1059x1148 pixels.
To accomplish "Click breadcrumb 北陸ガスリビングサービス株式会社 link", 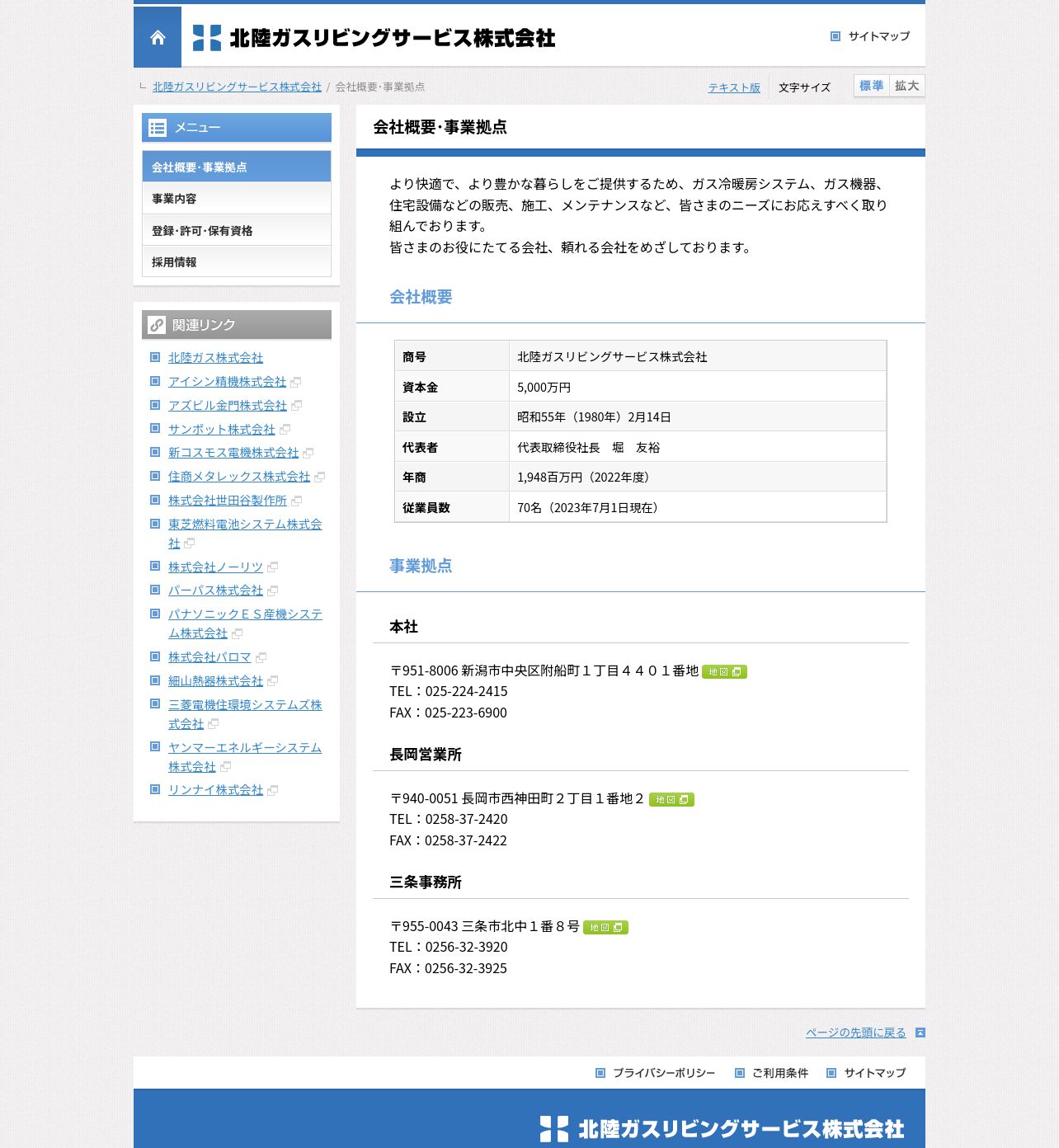I will [237, 87].
